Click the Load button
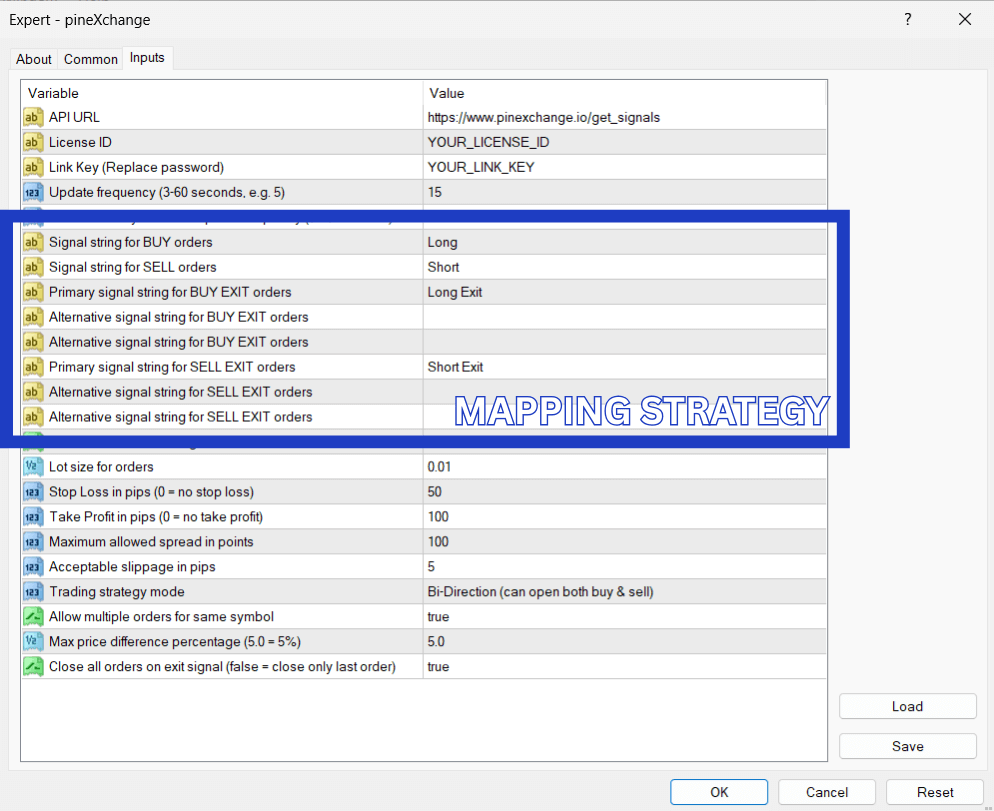994x811 pixels. [x=907, y=706]
